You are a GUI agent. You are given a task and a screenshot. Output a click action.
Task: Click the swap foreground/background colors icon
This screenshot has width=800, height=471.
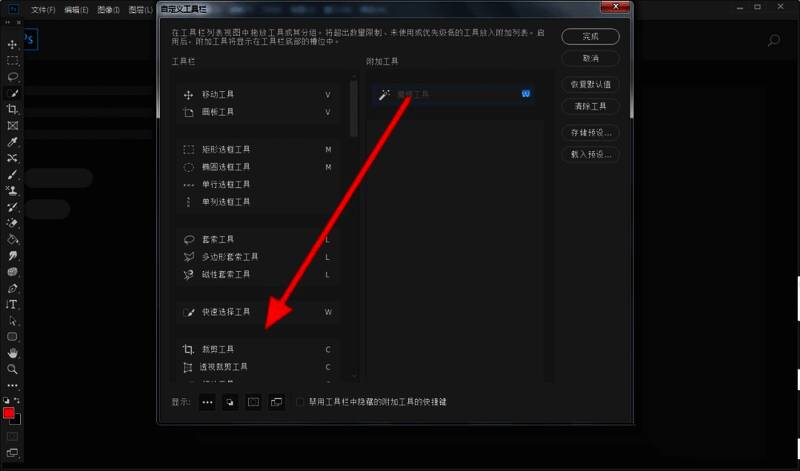click(16, 401)
